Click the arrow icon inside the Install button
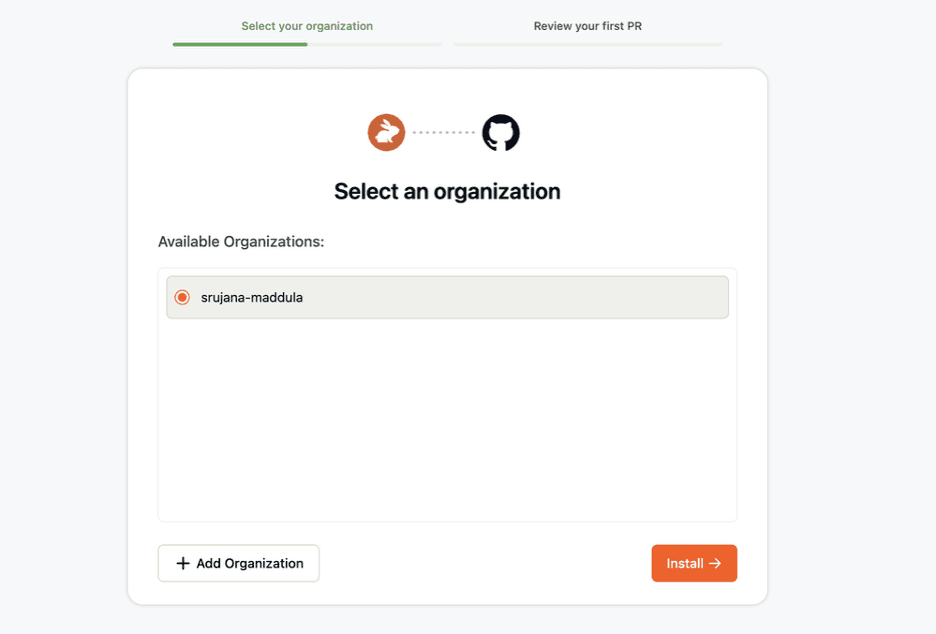 [x=716, y=563]
